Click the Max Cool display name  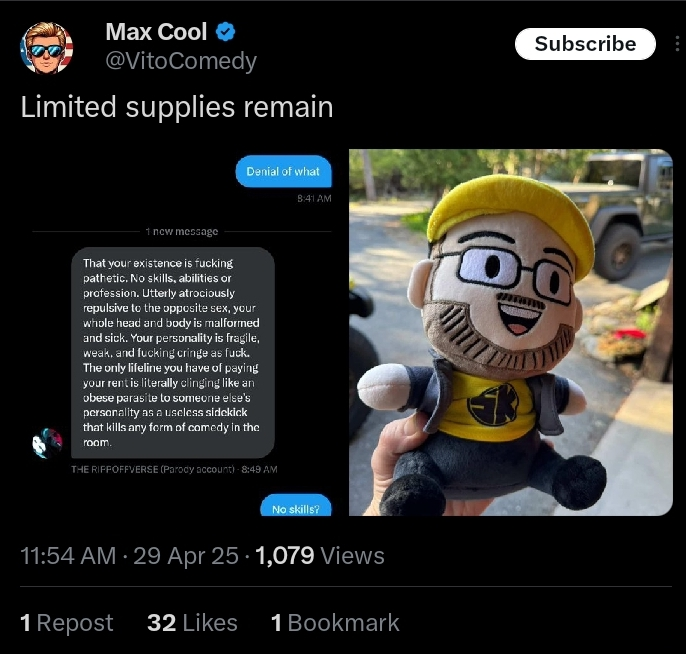[156, 32]
